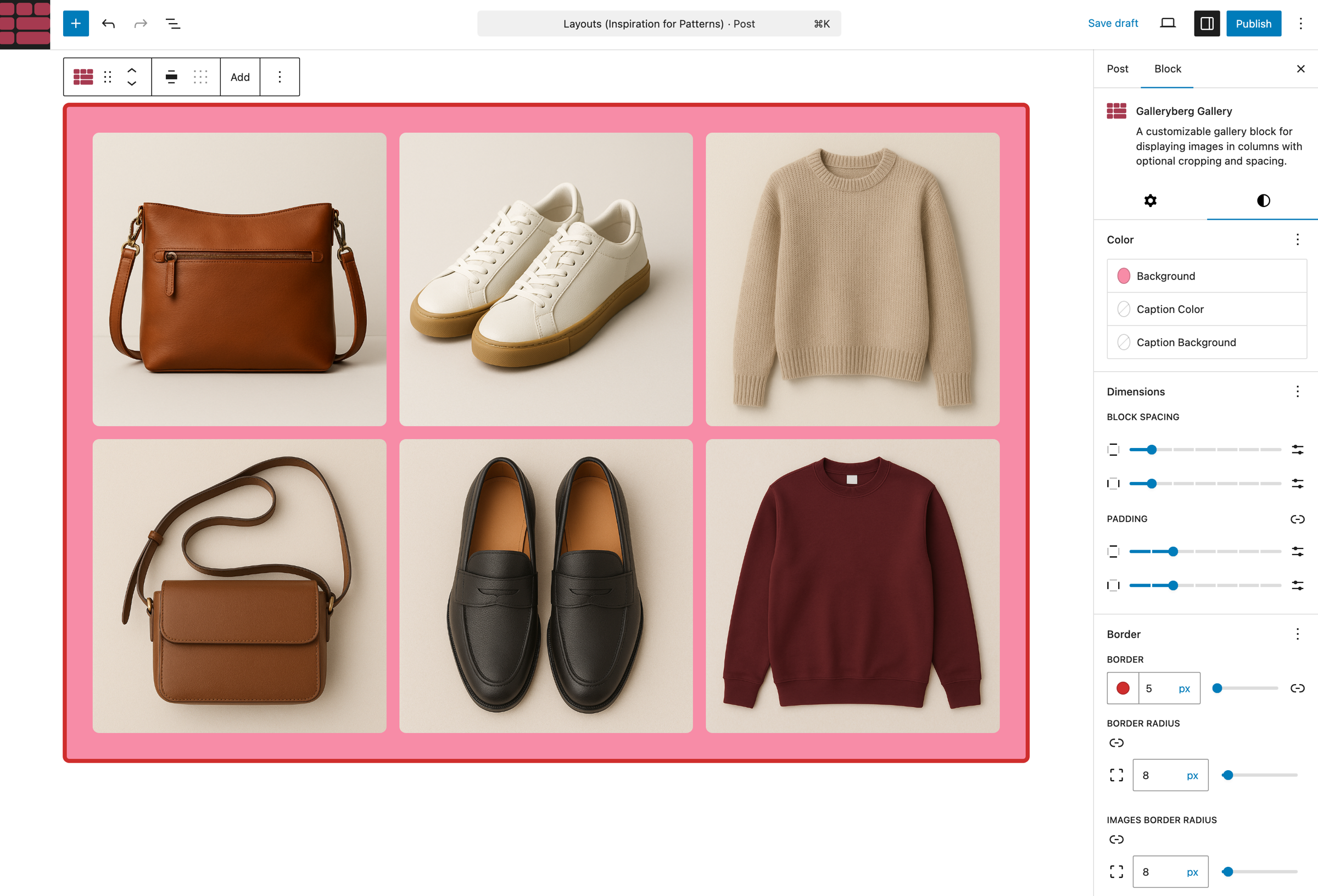This screenshot has height=896, width=1318.
Task: Switch to preview mode via the screen icon
Action: coord(1167,23)
